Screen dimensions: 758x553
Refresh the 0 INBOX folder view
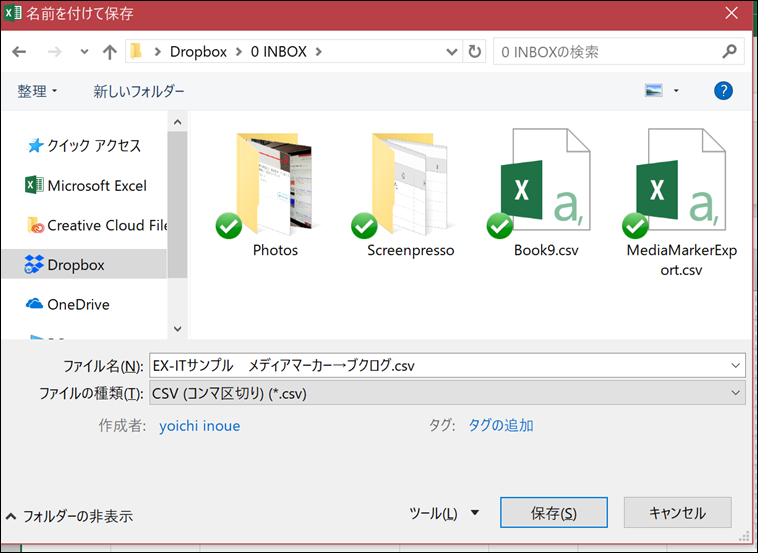click(475, 51)
